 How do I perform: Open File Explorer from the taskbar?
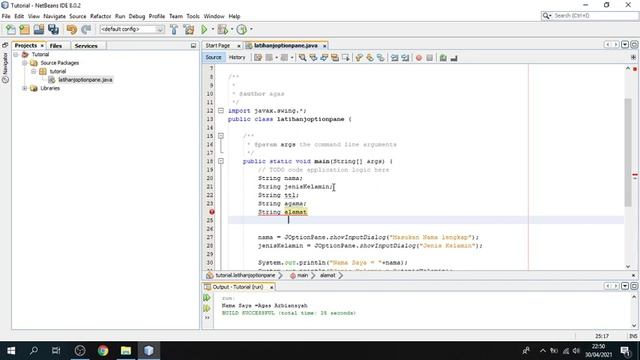click(x=126, y=351)
